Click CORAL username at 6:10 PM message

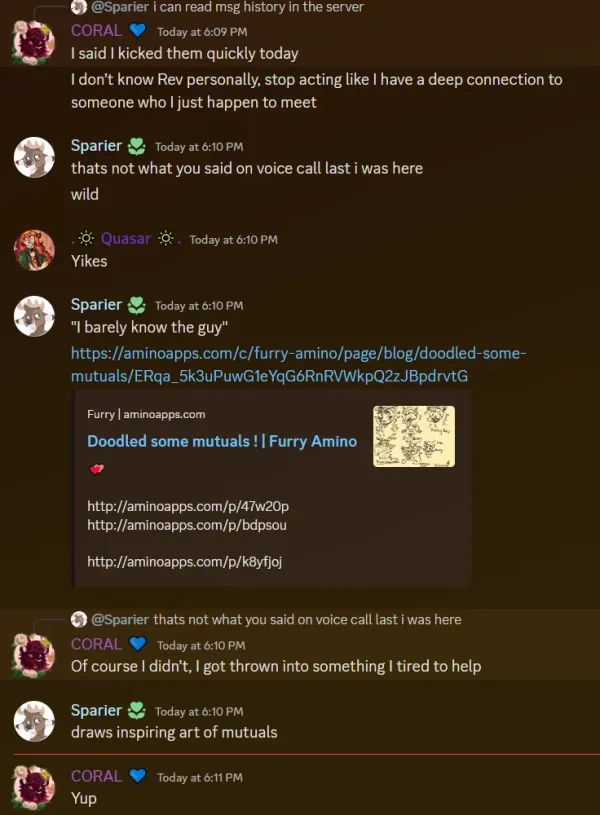pyautogui.click(x=96, y=644)
